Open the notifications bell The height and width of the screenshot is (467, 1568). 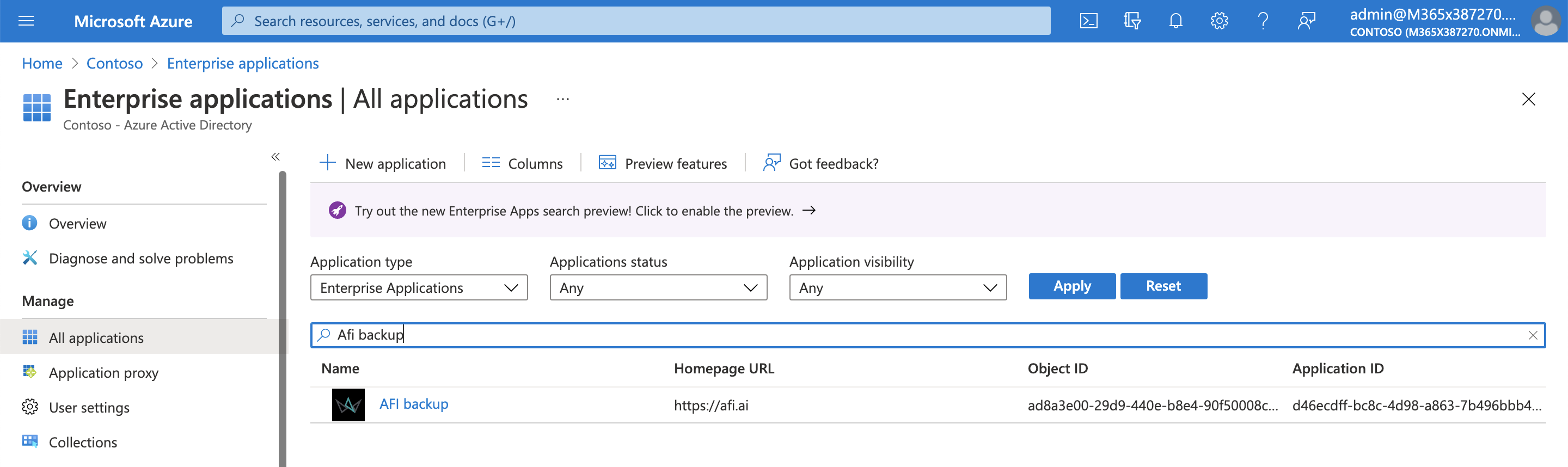pyautogui.click(x=1175, y=21)
